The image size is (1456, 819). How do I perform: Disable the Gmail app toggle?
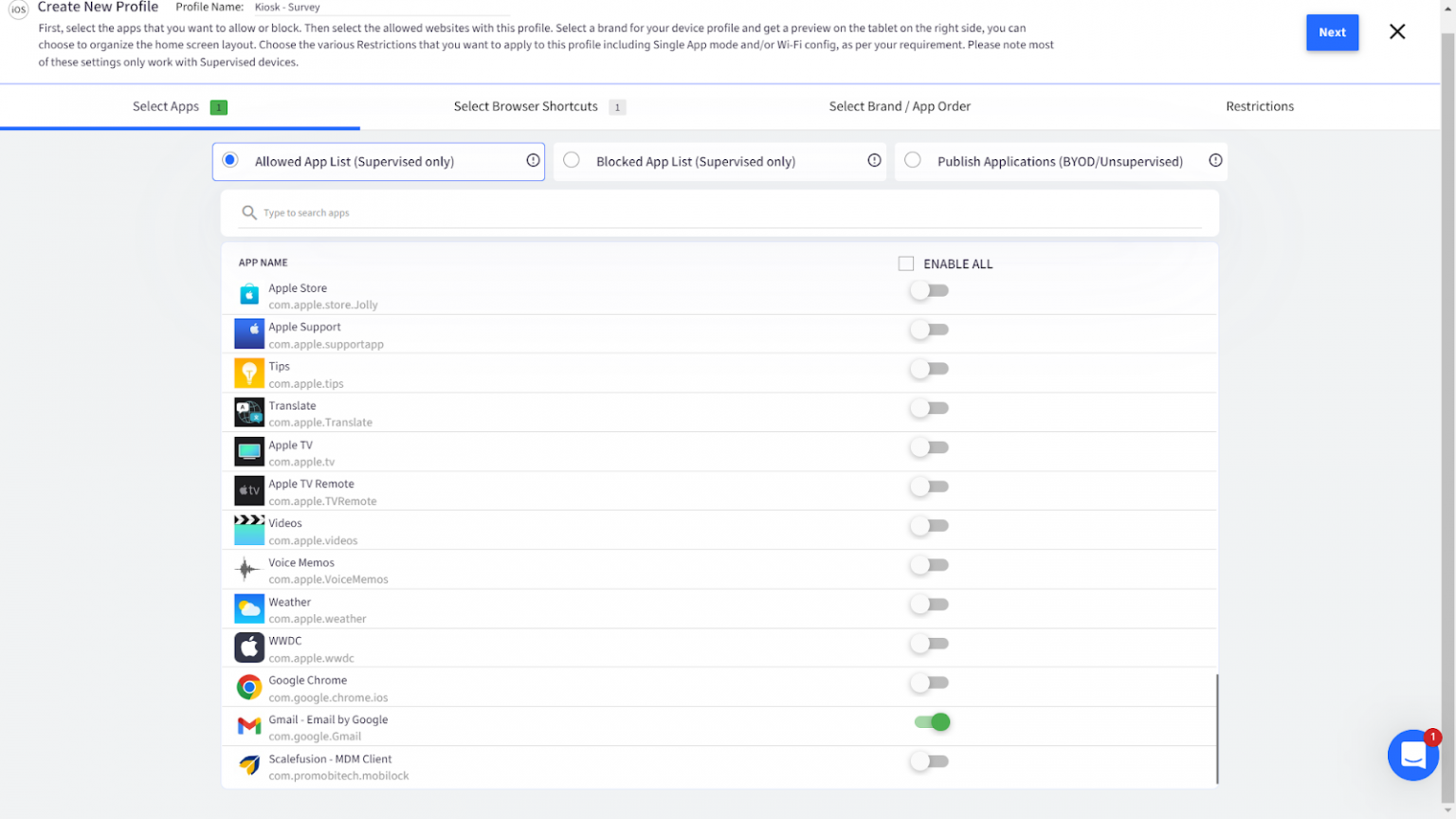click(932, 722)
